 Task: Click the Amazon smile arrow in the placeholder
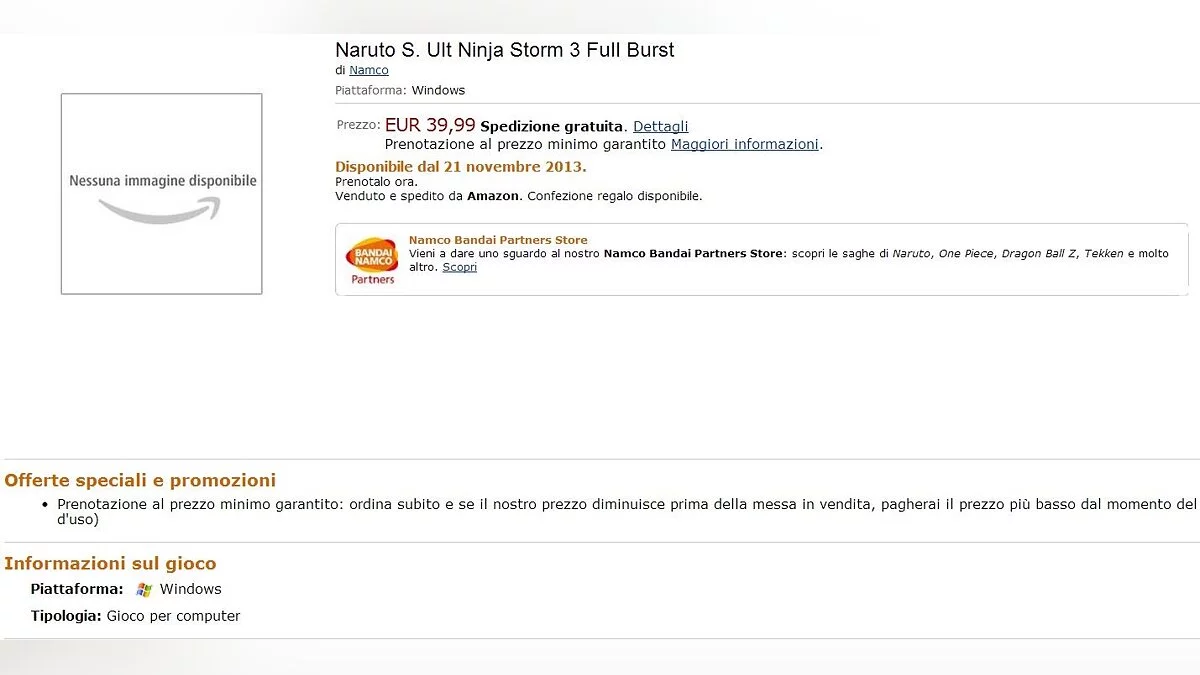pyautogui.click(x=160, y=210)
